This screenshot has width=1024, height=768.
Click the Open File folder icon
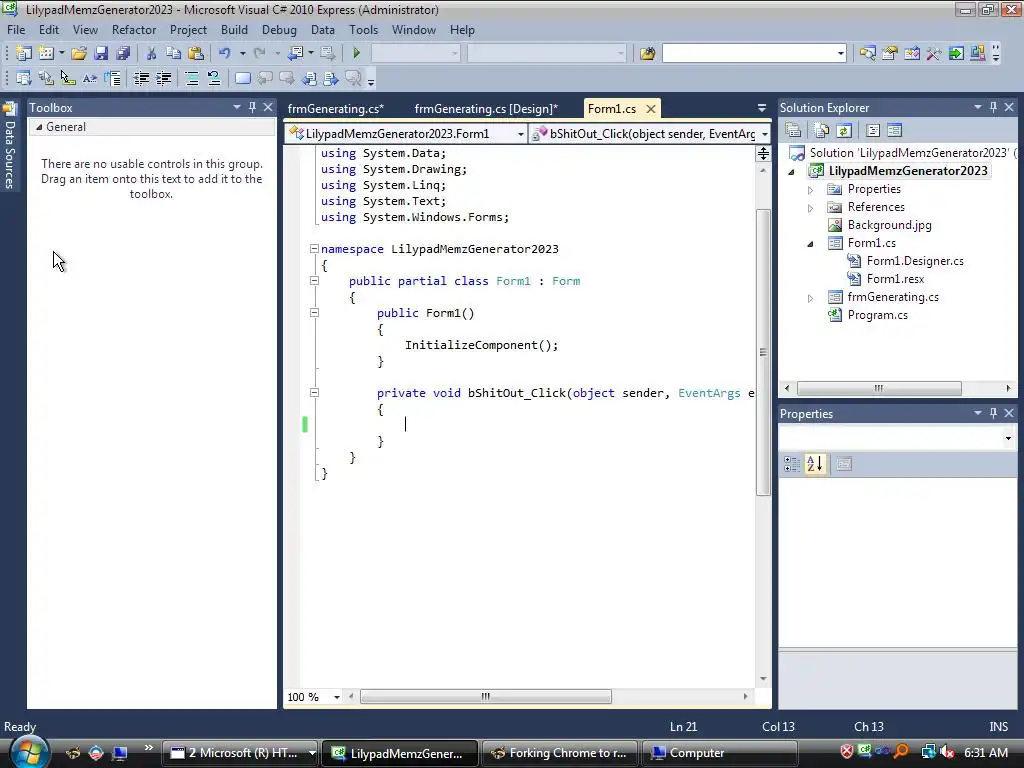coord(79,53)
